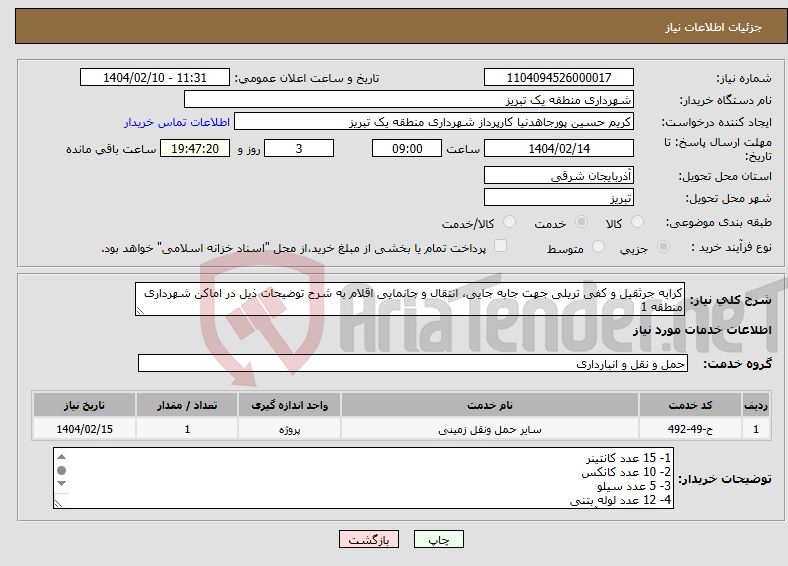
Task: Click the توضیحات خریدار label
Action: point(725,479)
